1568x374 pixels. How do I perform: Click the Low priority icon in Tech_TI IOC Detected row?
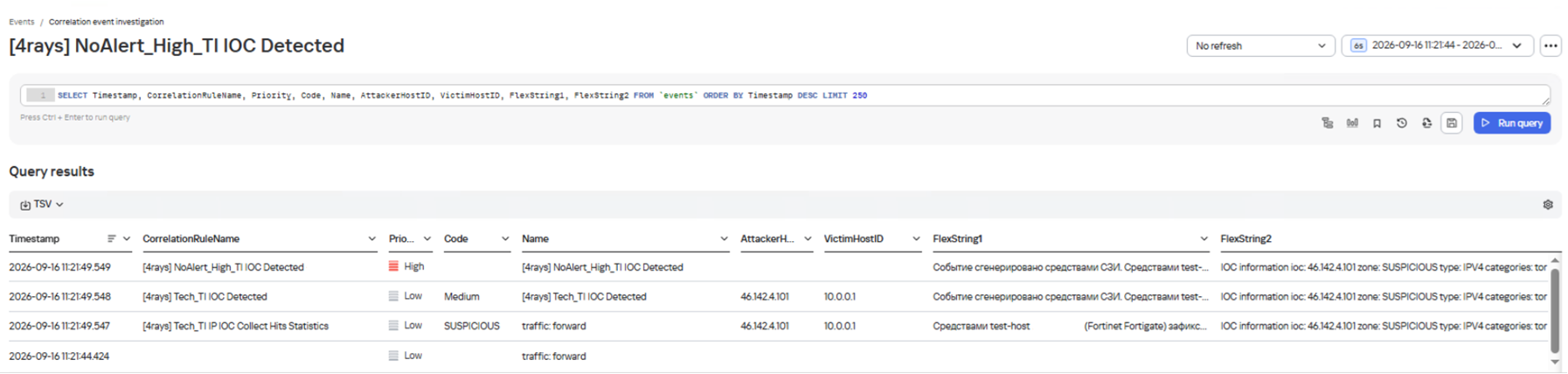[x=393, y=296]
